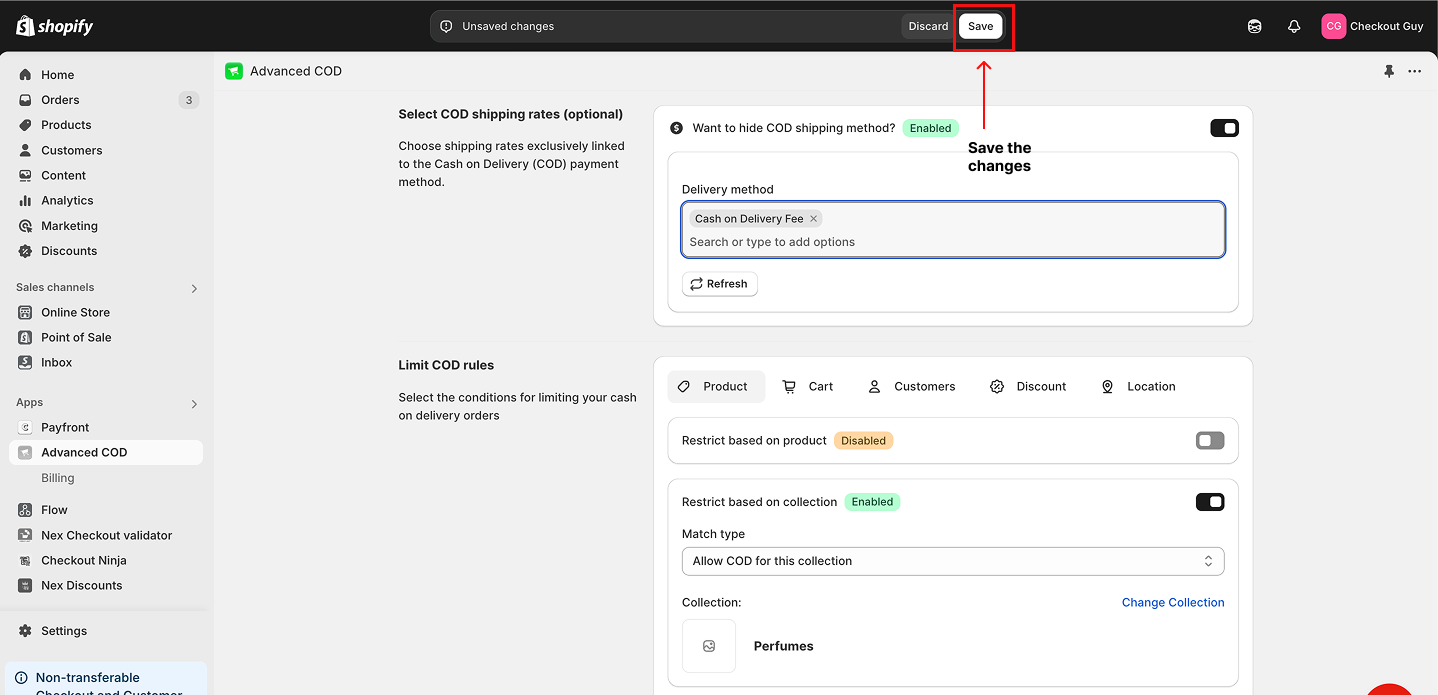Go to Discounts in the sidebar
The height and width of the screenshot is (695, 1438).
point(69,251)
